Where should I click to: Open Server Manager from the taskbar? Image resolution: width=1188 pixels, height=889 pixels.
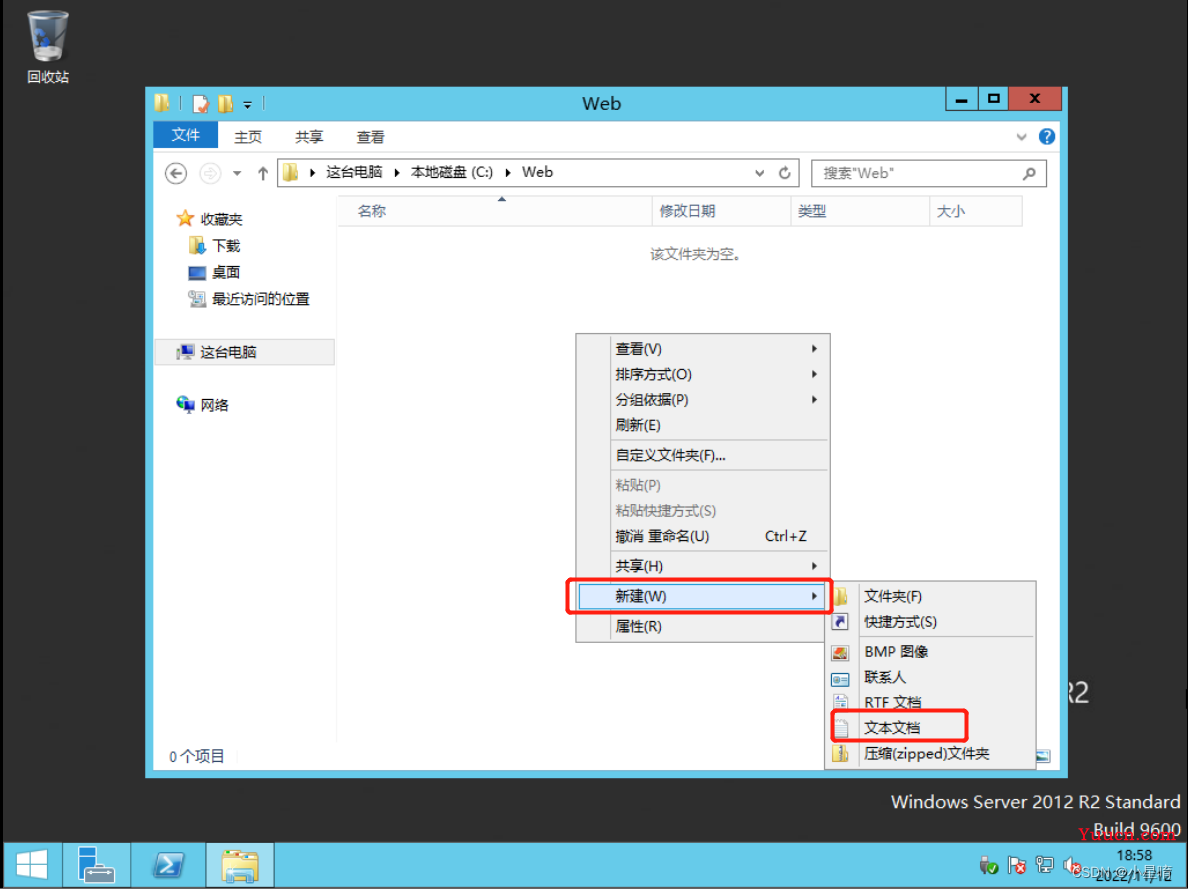pos(96,865)
